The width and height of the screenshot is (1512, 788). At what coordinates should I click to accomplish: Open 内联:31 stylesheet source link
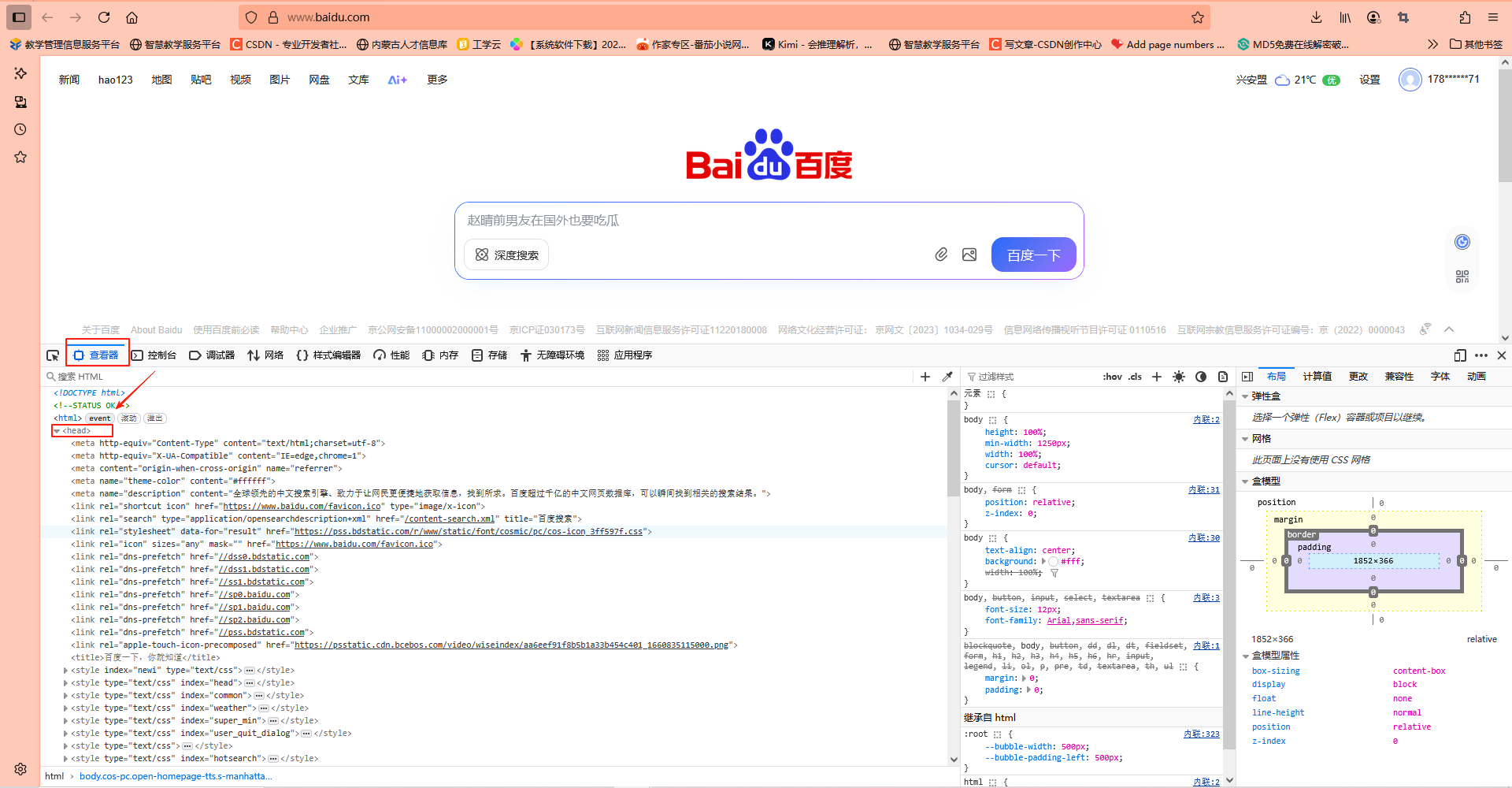point(1204,490)
